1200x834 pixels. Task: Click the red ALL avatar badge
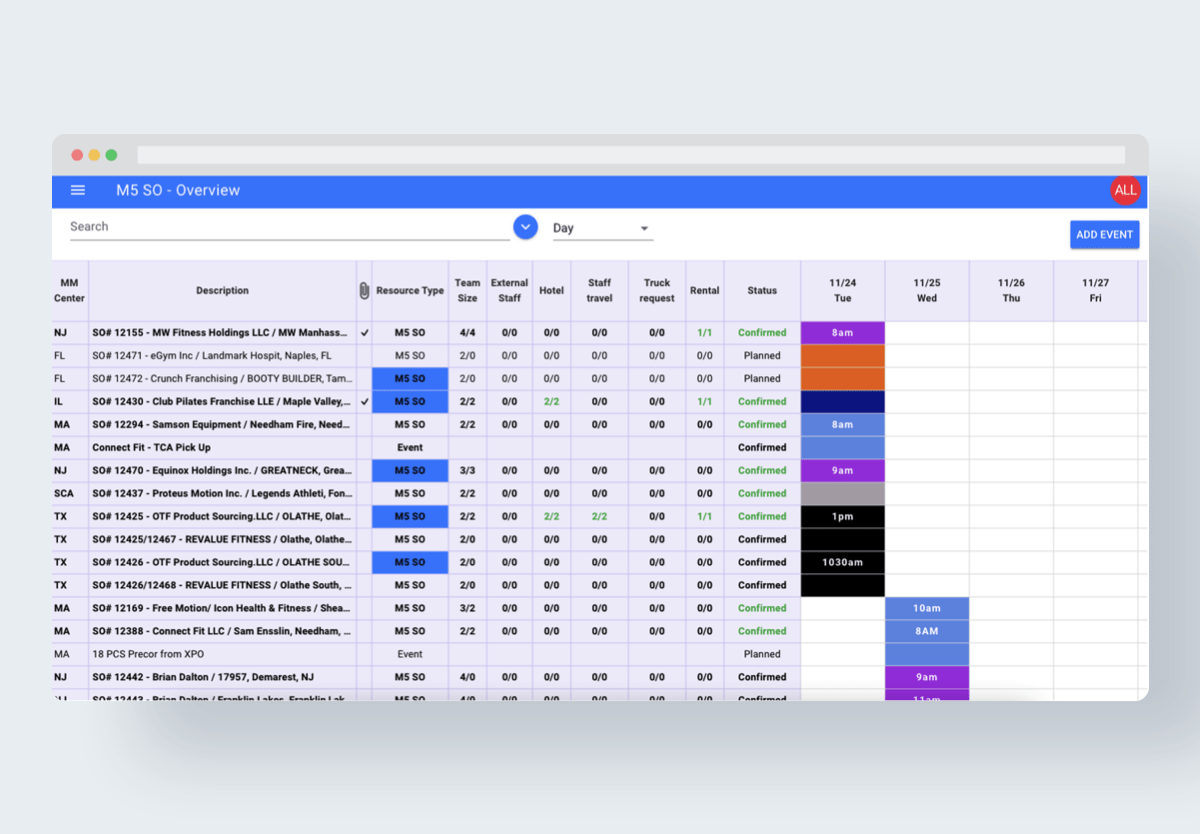[1125, 190]
